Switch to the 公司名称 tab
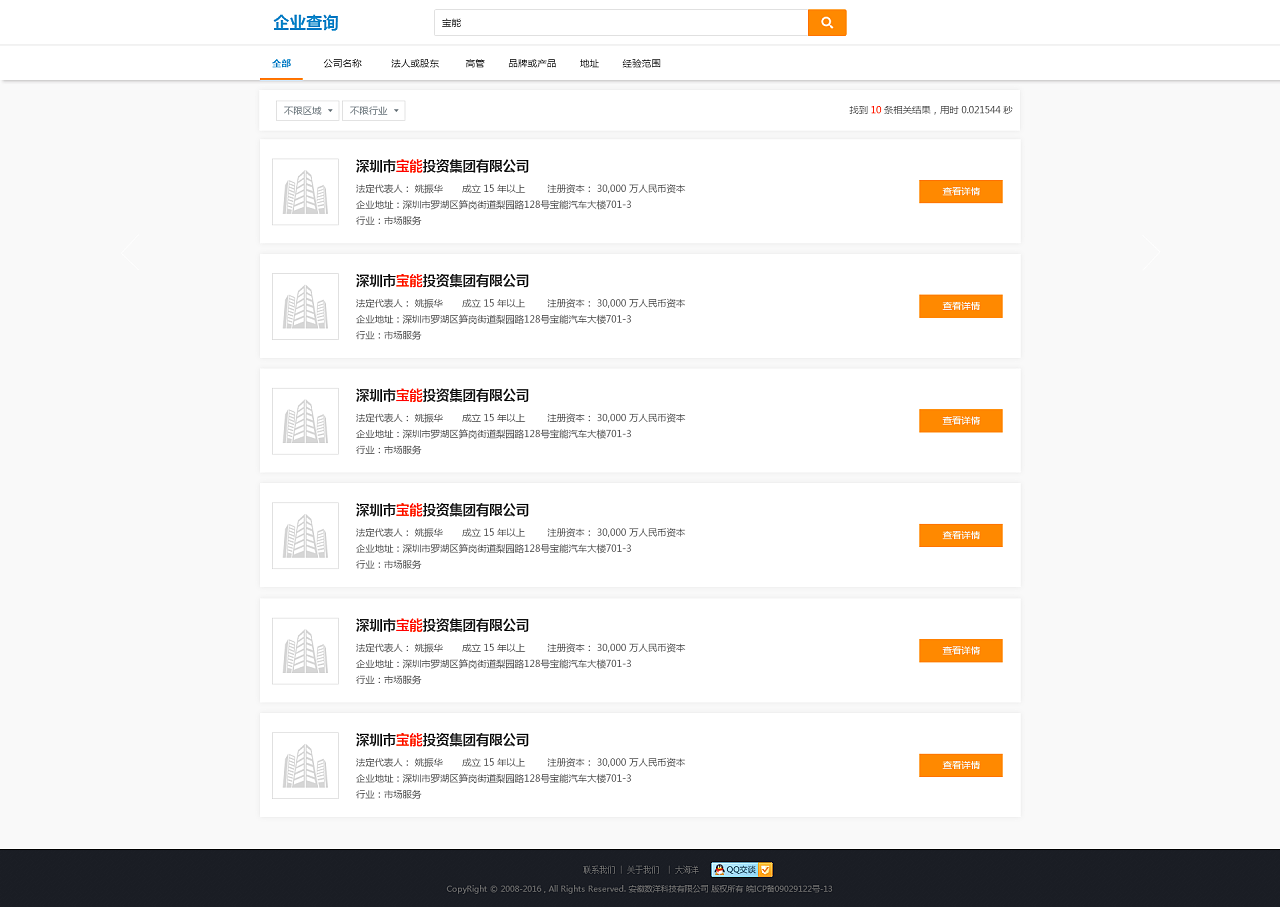Screen dimensions: 1280x907 342,62
